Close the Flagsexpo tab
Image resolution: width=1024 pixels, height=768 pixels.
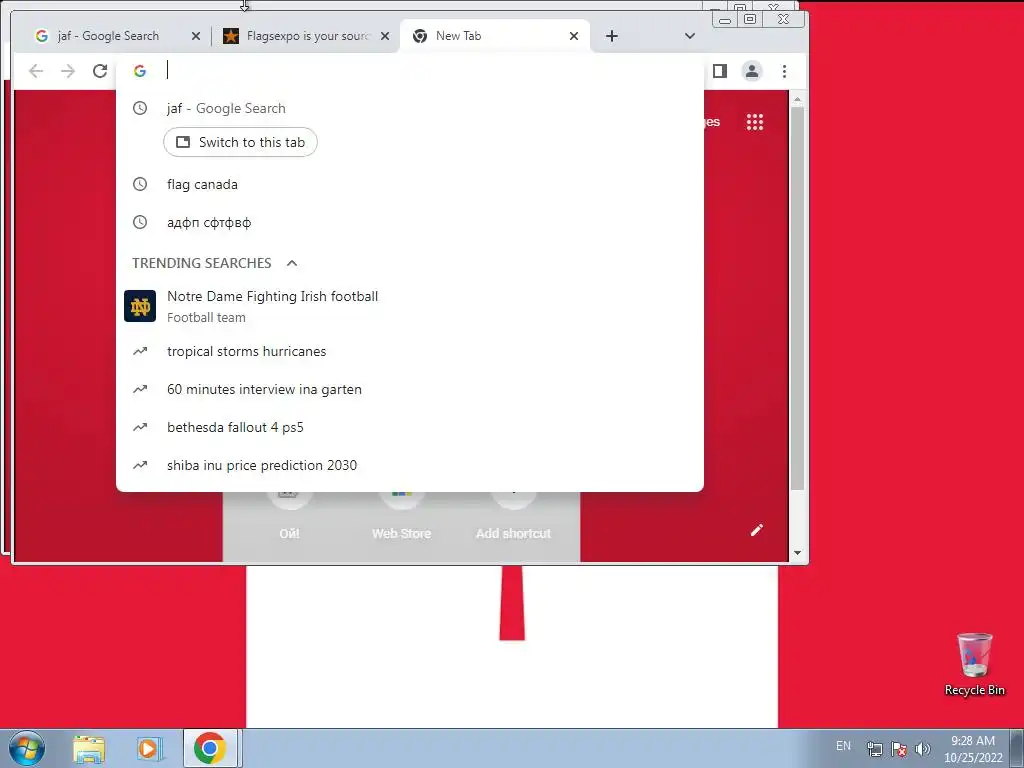(385, 36)
